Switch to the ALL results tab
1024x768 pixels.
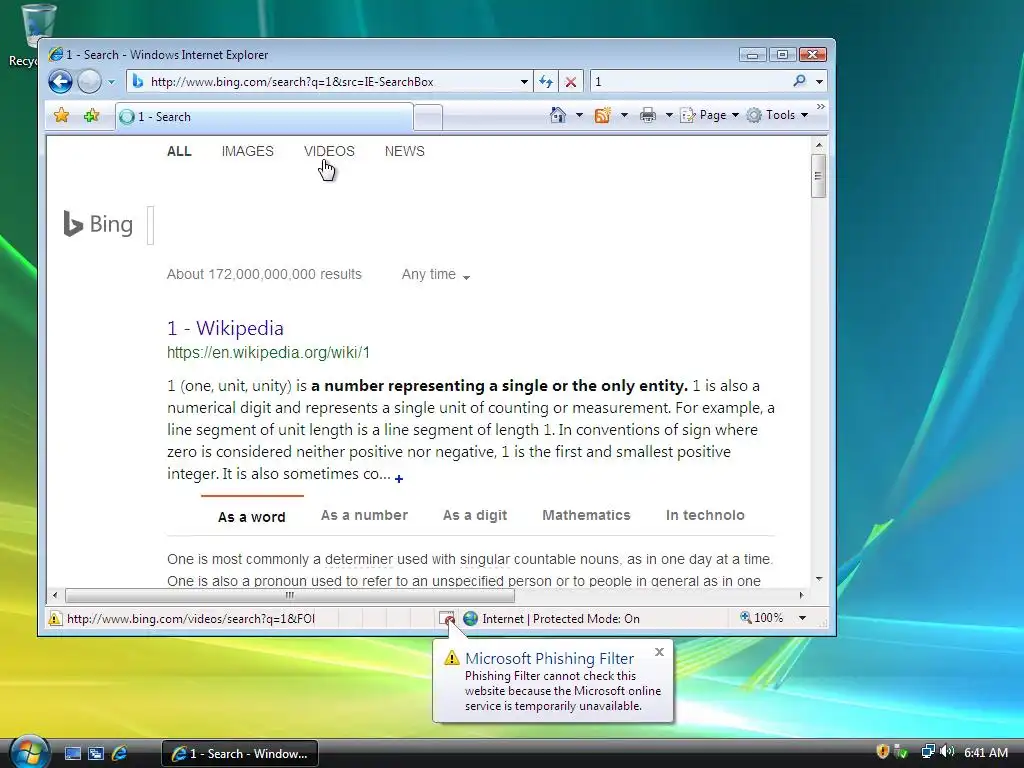[179, 152]
